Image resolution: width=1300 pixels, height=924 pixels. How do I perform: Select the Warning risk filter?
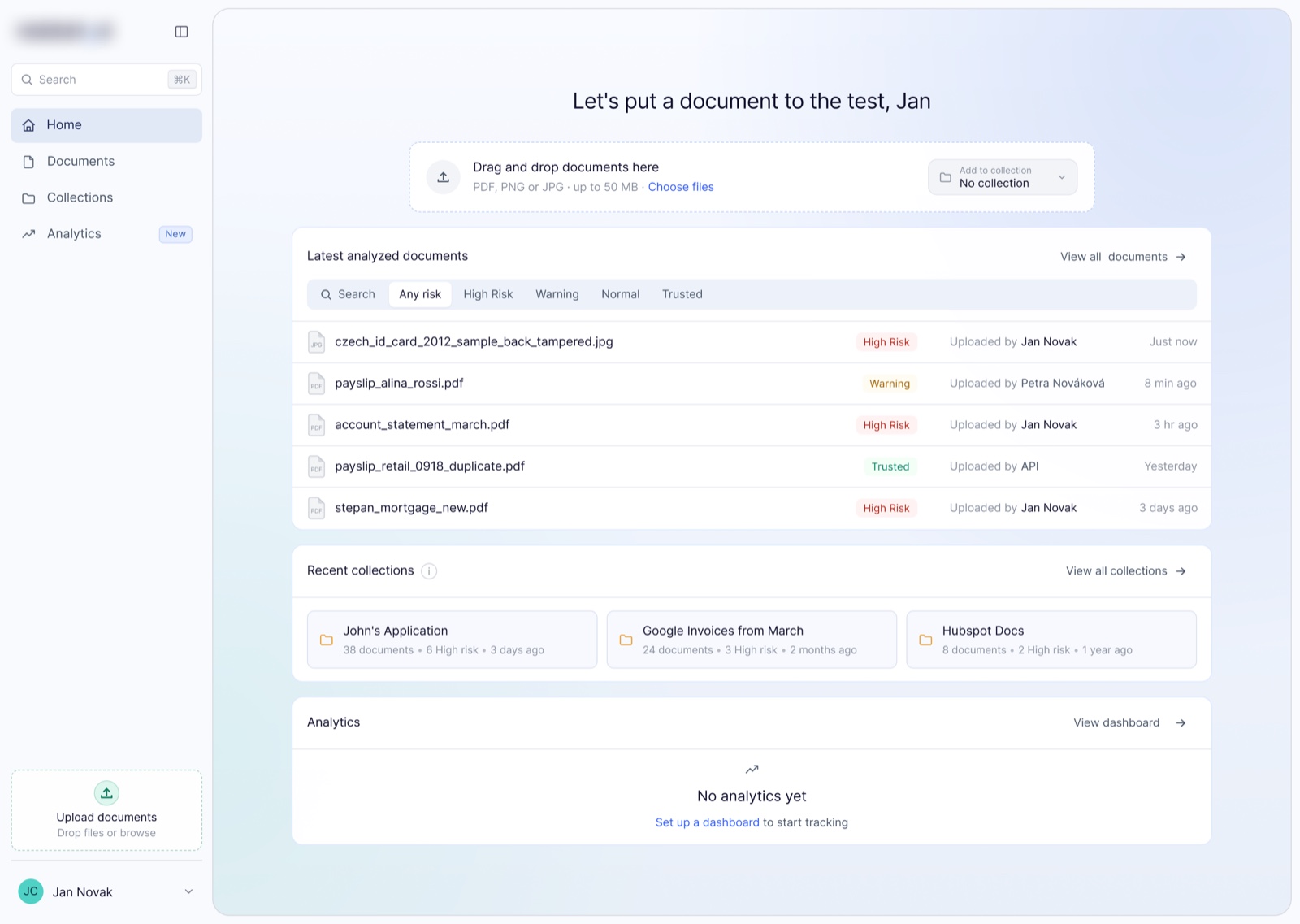(x=557, y=294)
